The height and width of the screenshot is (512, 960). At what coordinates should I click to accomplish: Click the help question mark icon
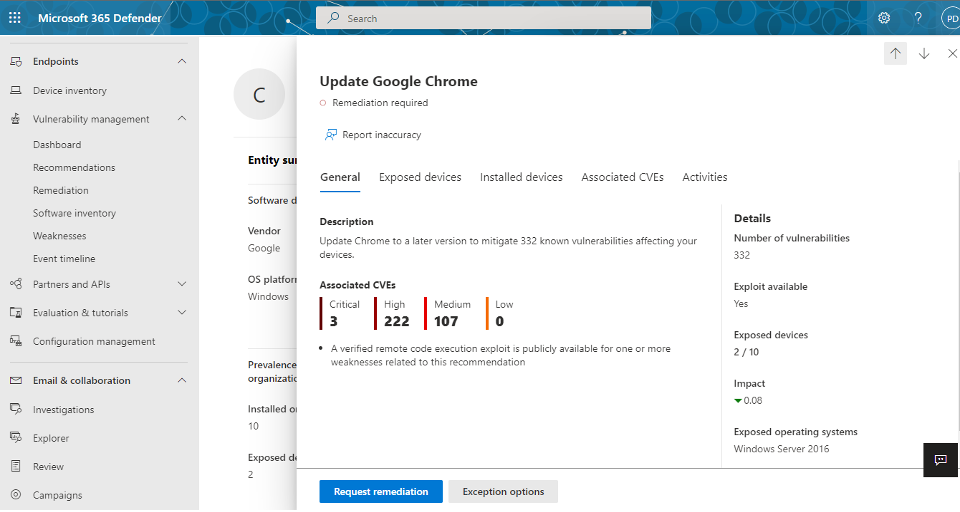[x=918, y=18]
